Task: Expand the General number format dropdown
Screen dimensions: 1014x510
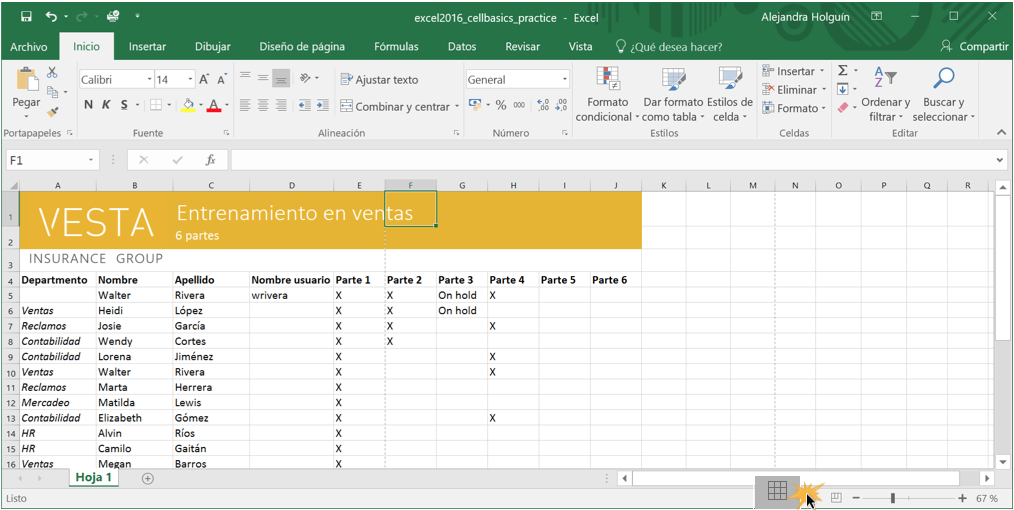Action: [x=564, y=79]
